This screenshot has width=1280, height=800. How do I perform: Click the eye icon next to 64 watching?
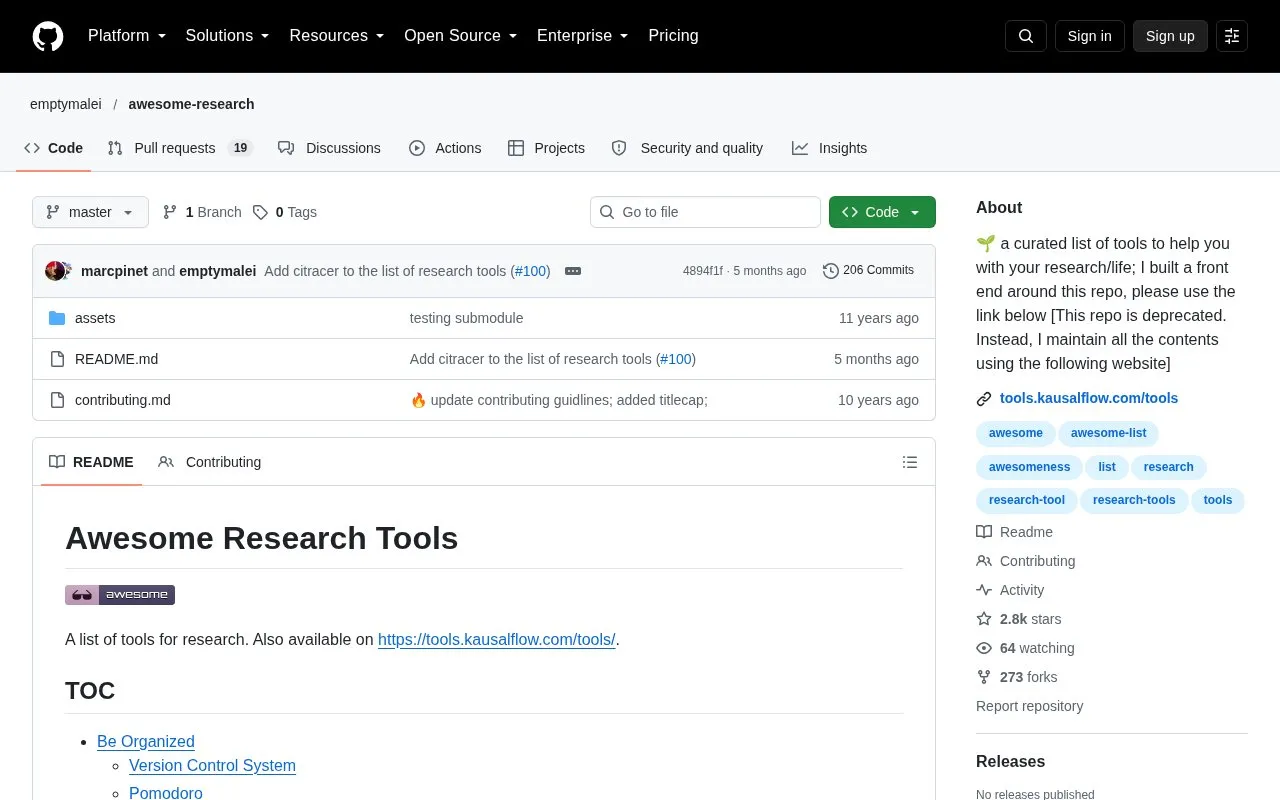coord(984,648)
